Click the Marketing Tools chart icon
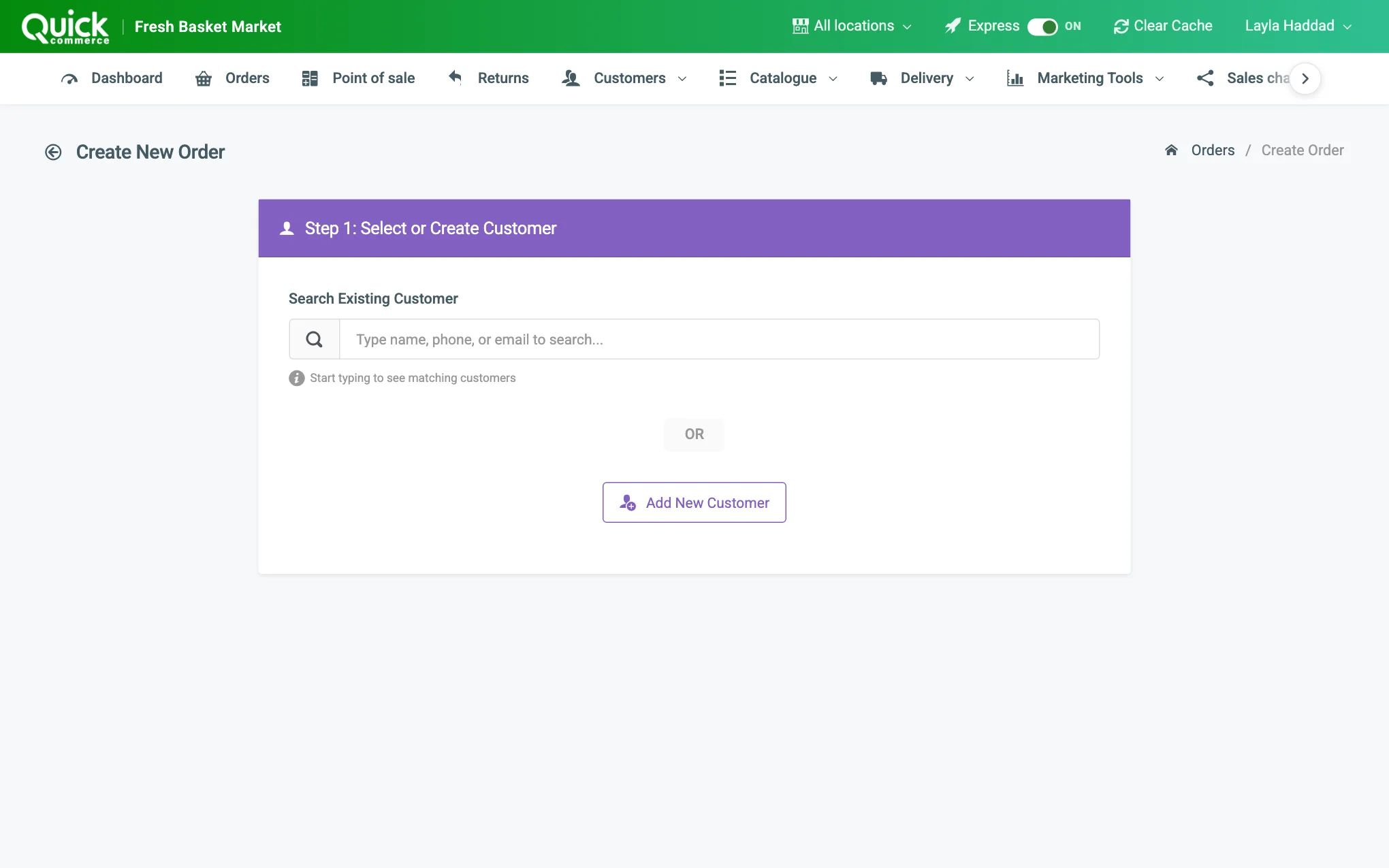 pyautogui.click(x=1015, y=78)
